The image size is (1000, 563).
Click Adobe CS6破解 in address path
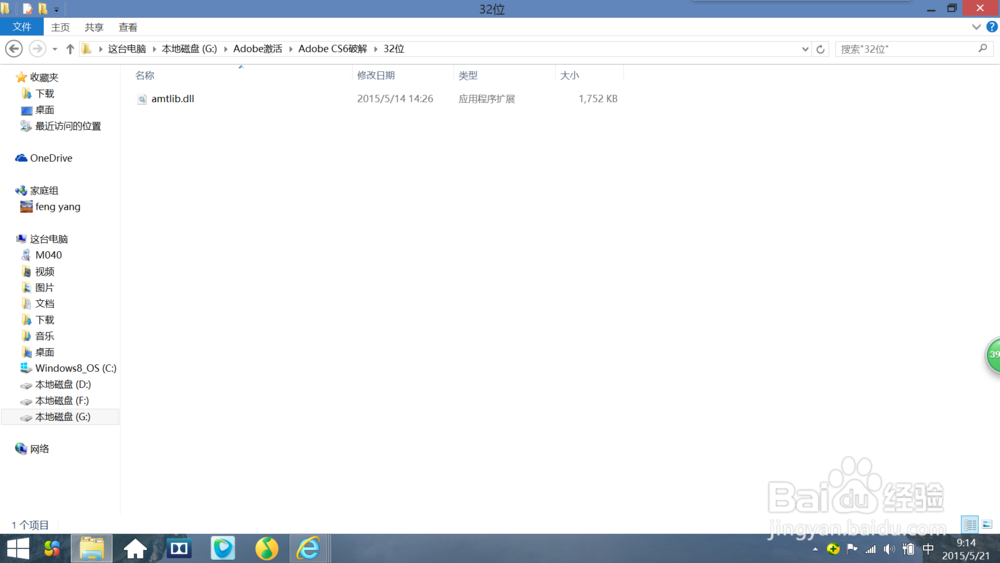click(x=332, y=49)
